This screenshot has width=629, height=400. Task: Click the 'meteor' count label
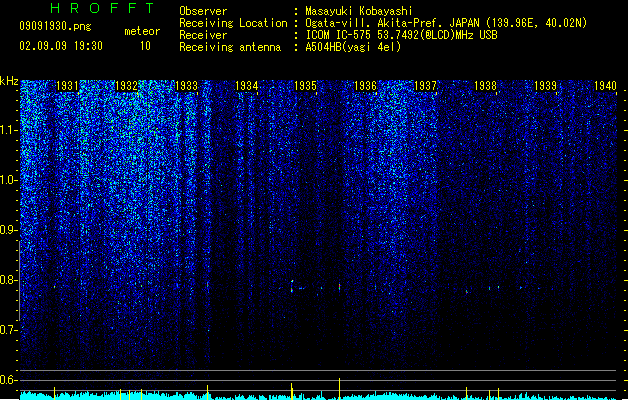pos(142,31)
